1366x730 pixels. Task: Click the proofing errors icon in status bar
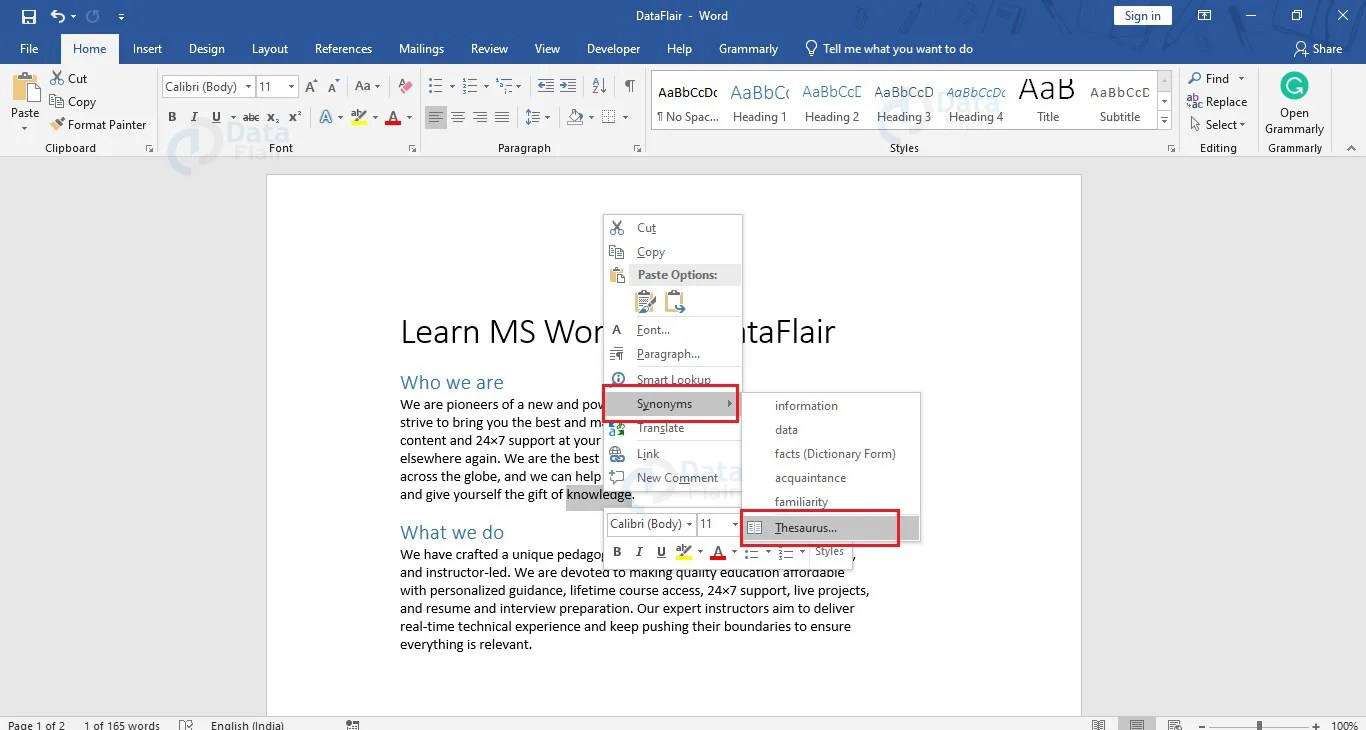click(186, 724)
